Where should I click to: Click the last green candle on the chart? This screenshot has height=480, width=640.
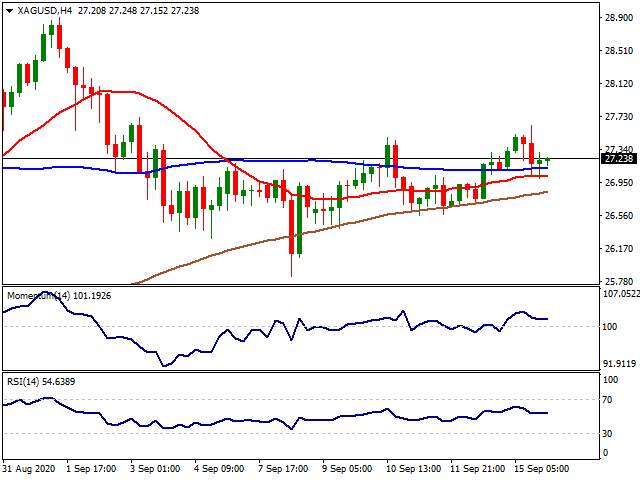click(547, 159)
